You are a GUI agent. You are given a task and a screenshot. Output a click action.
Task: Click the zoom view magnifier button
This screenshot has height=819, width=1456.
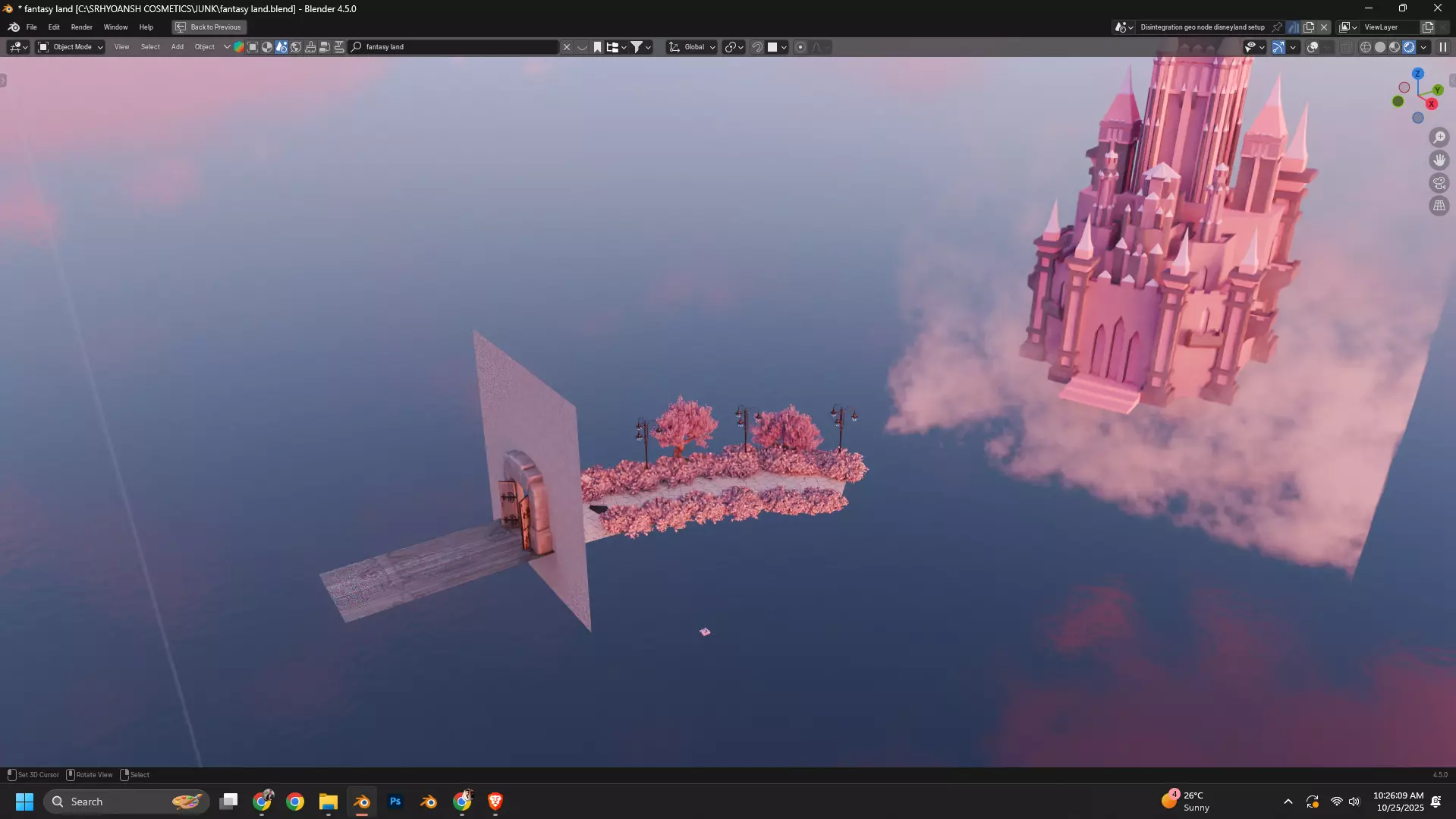(1439, 137)
